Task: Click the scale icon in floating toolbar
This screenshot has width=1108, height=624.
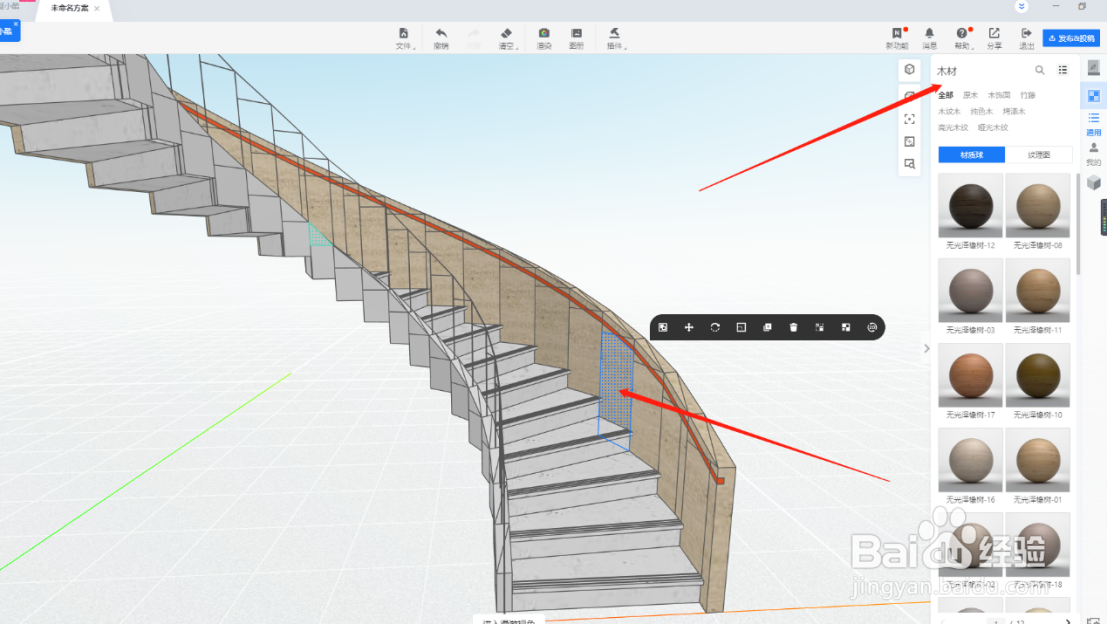Action: pyautogui.click(x=741, y=327)
